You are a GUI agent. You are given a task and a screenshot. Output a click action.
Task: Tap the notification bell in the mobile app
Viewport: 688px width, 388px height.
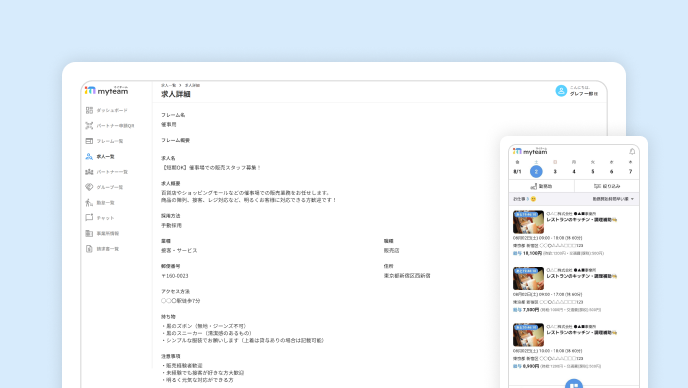coord(632,151)
